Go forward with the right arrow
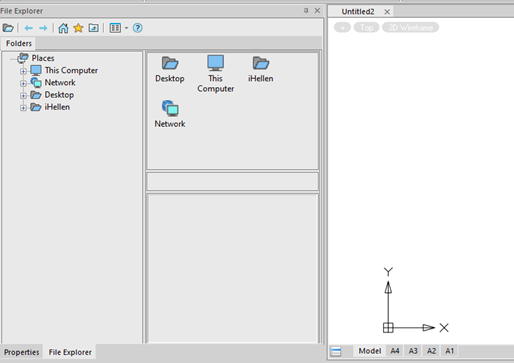514x363 pixels. [43, 28]
